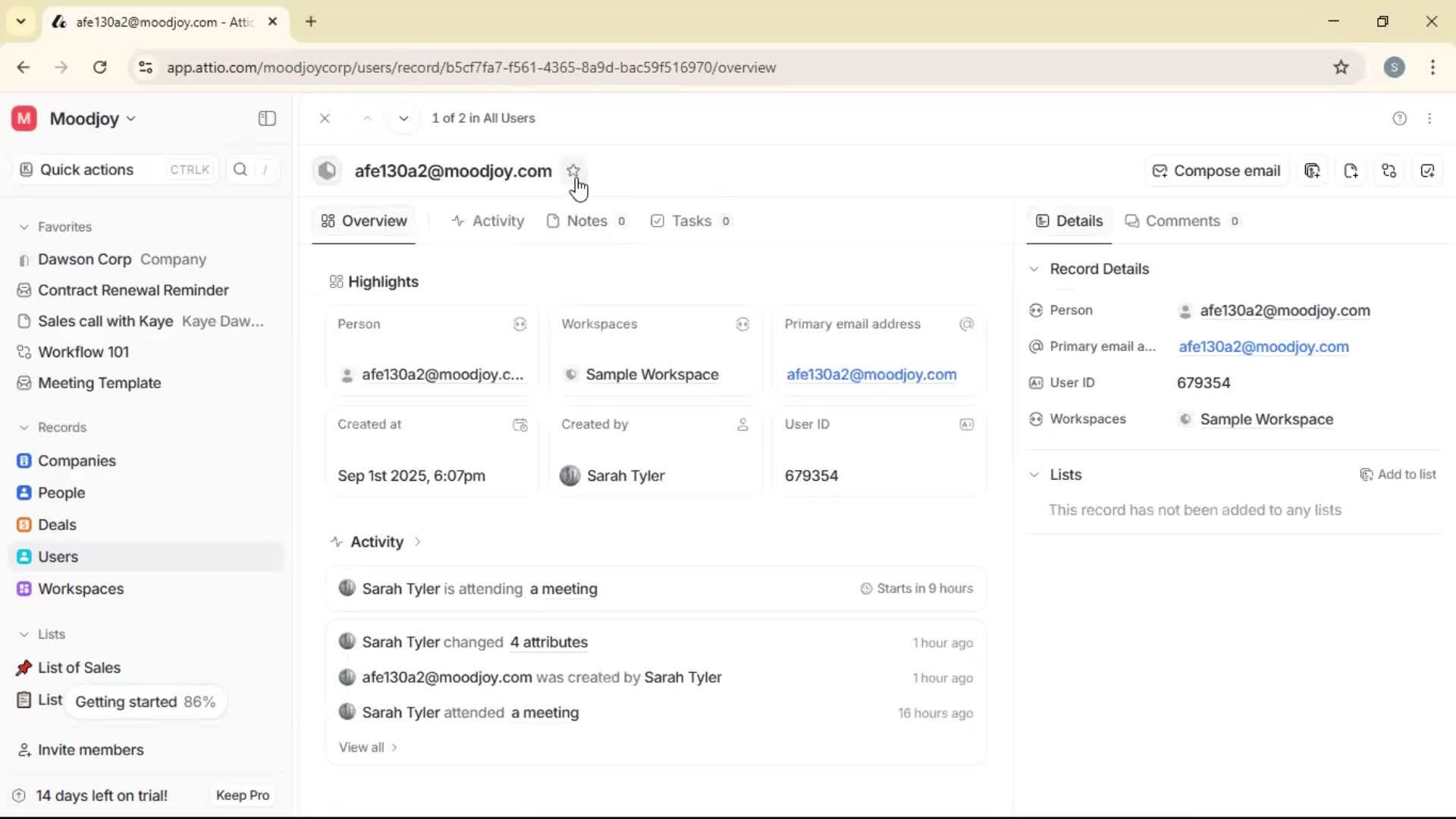Click the search magnifier in Quick actions

pyautogui.click(x=240, y=169)
